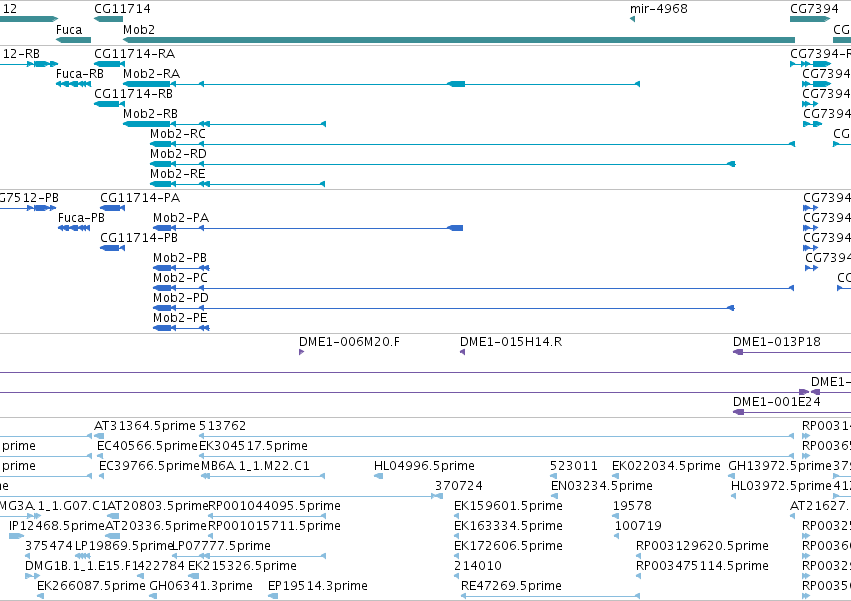Click EST RP003475114.5prime
Screen dimensions: 851x601
[639, 577]
